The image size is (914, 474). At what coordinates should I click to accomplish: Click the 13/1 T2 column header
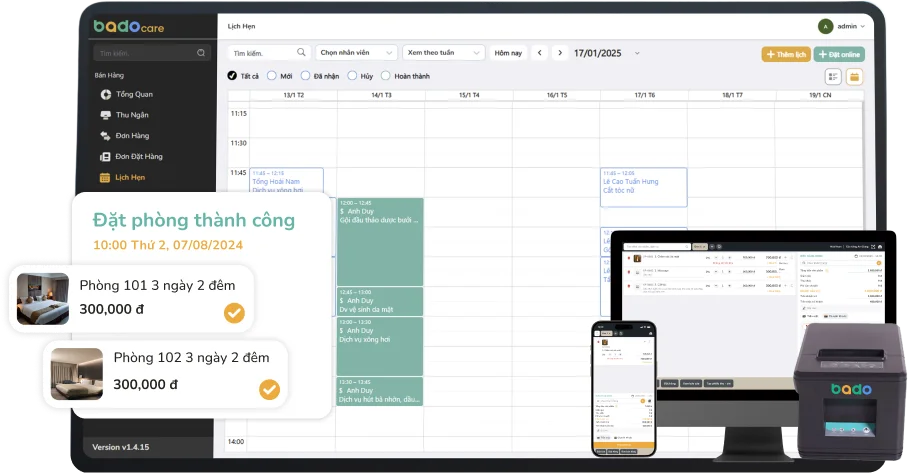293,95
